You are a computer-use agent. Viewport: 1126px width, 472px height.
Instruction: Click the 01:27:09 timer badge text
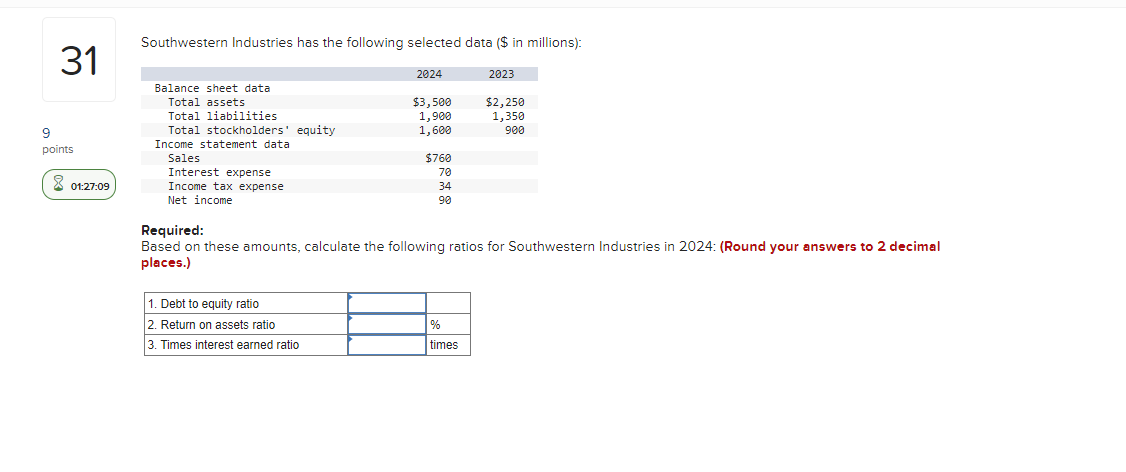pos(90,186)
